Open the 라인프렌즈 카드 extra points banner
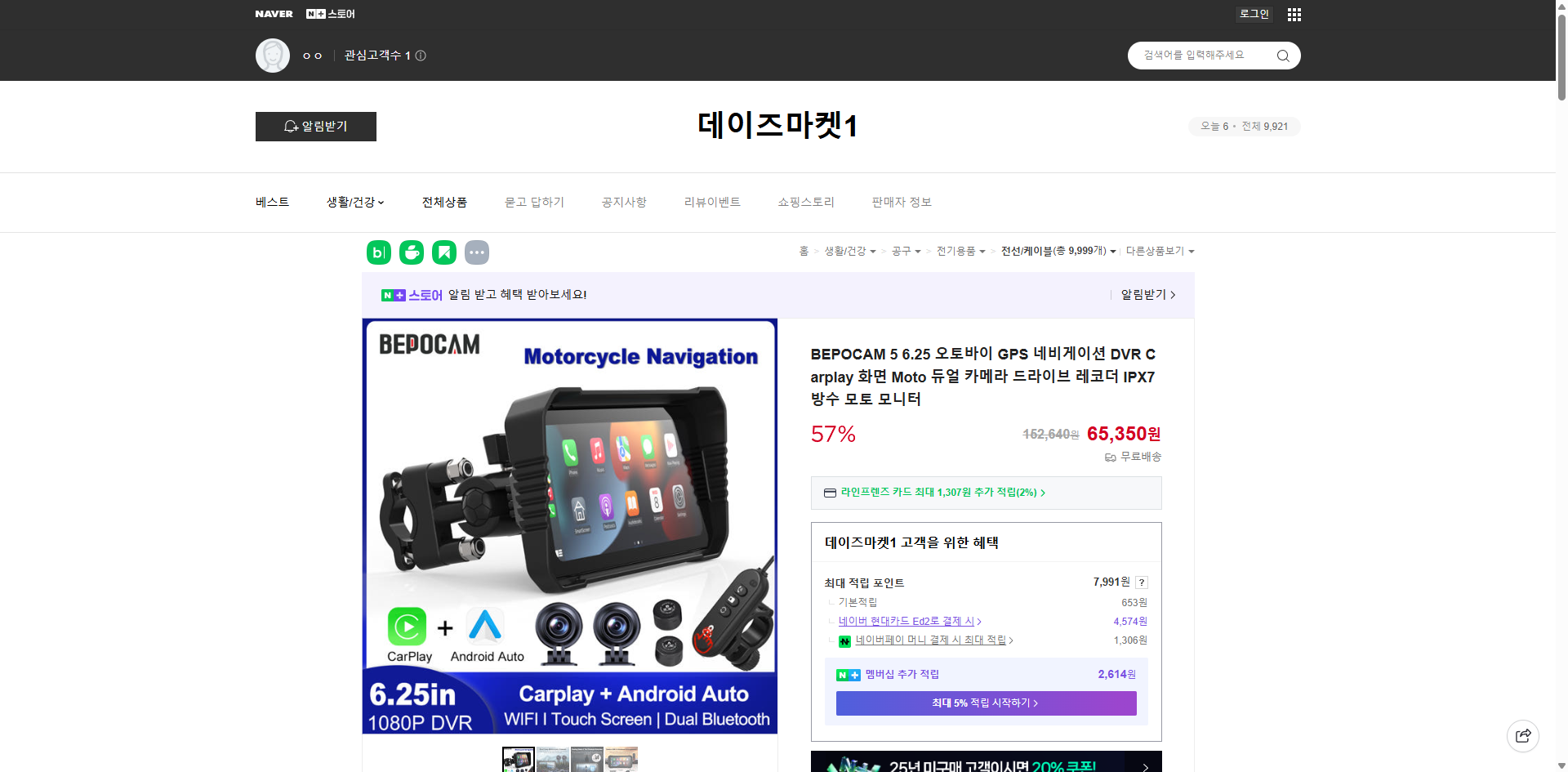The height and width of the screenshot is (772, 1568). click(x=938, y=492)
